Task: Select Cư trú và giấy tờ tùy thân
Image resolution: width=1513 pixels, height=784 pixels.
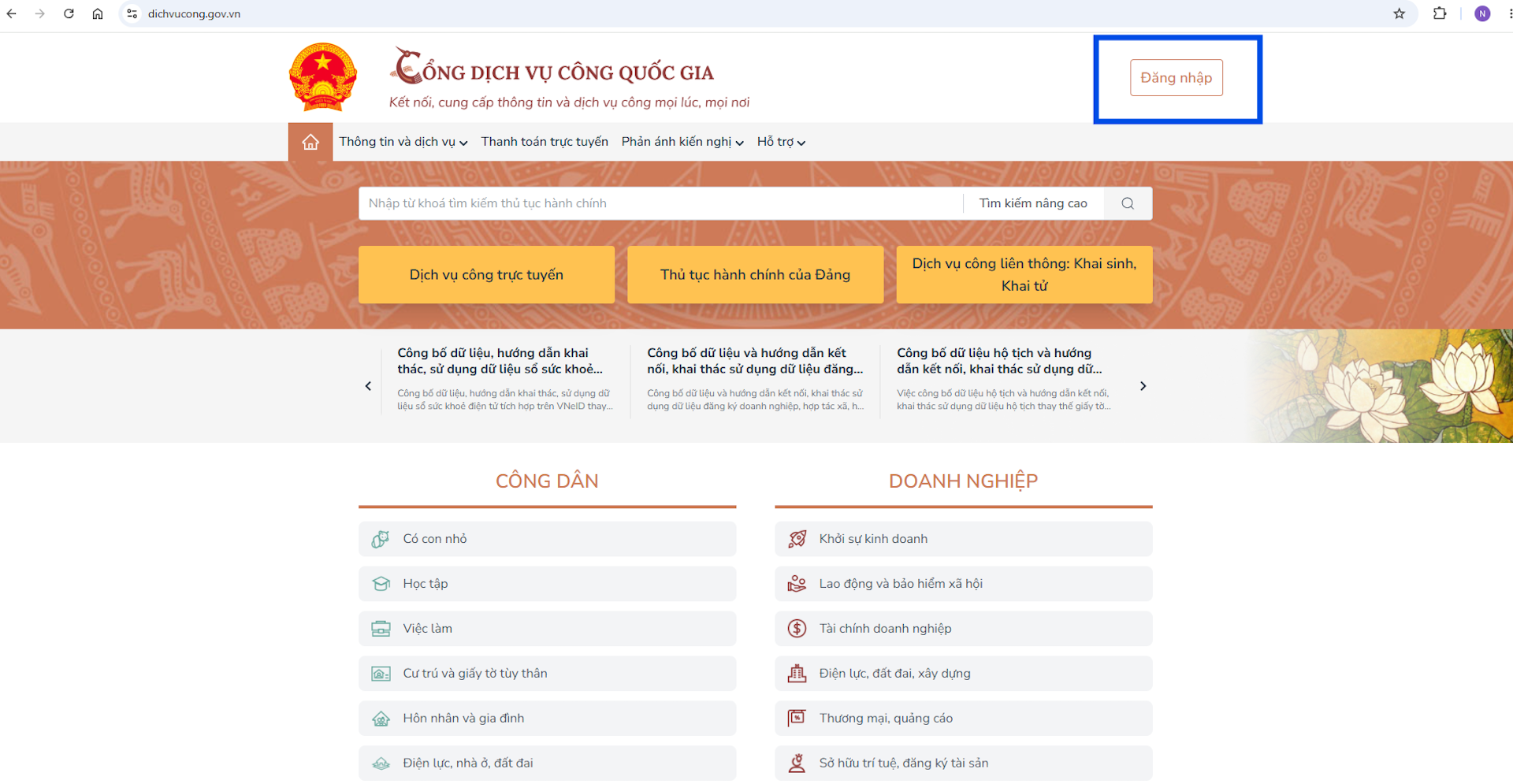Action: click(x=547, y=674)
